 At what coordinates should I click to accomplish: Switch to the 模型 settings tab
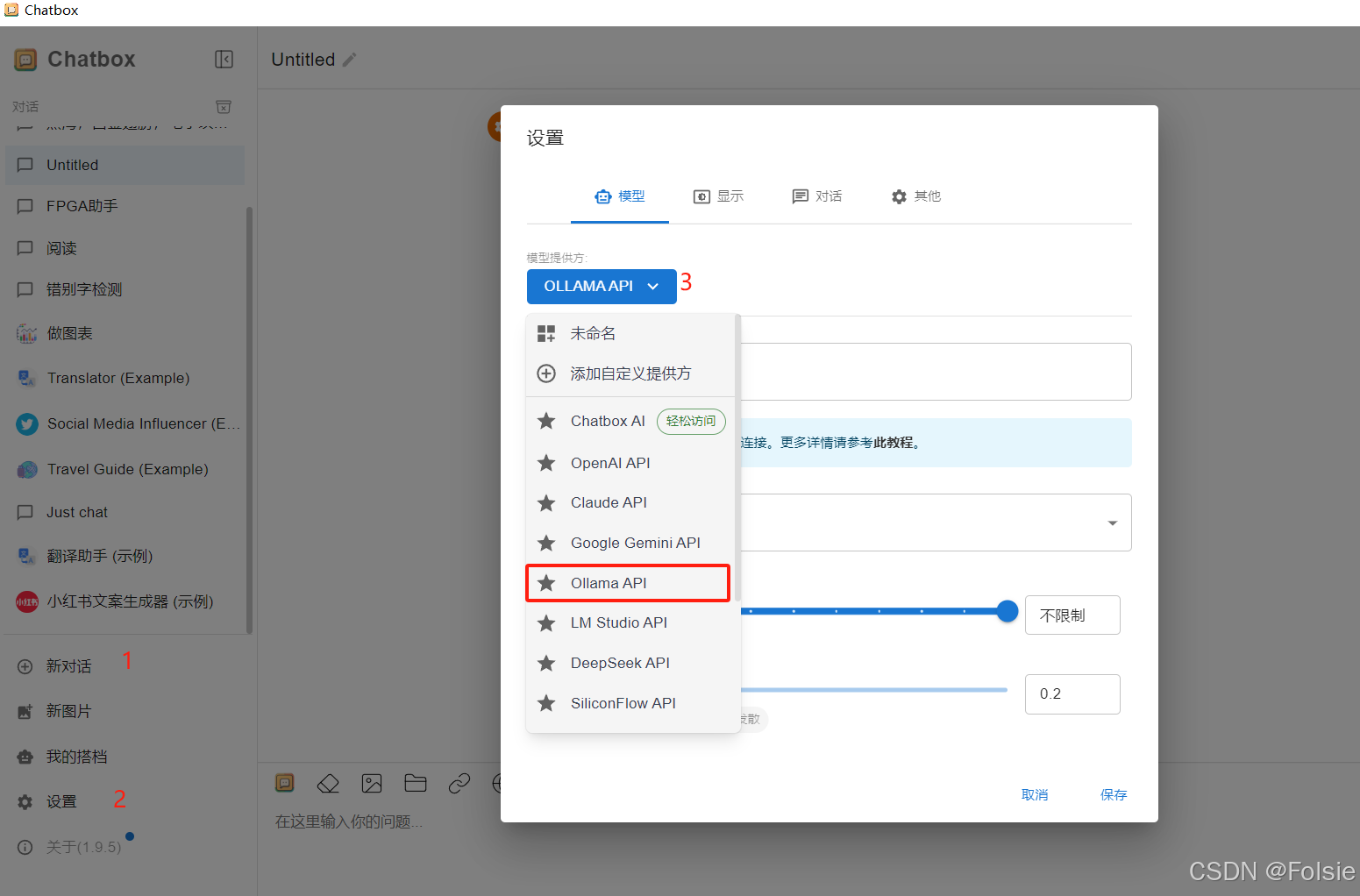click(620, 196)
